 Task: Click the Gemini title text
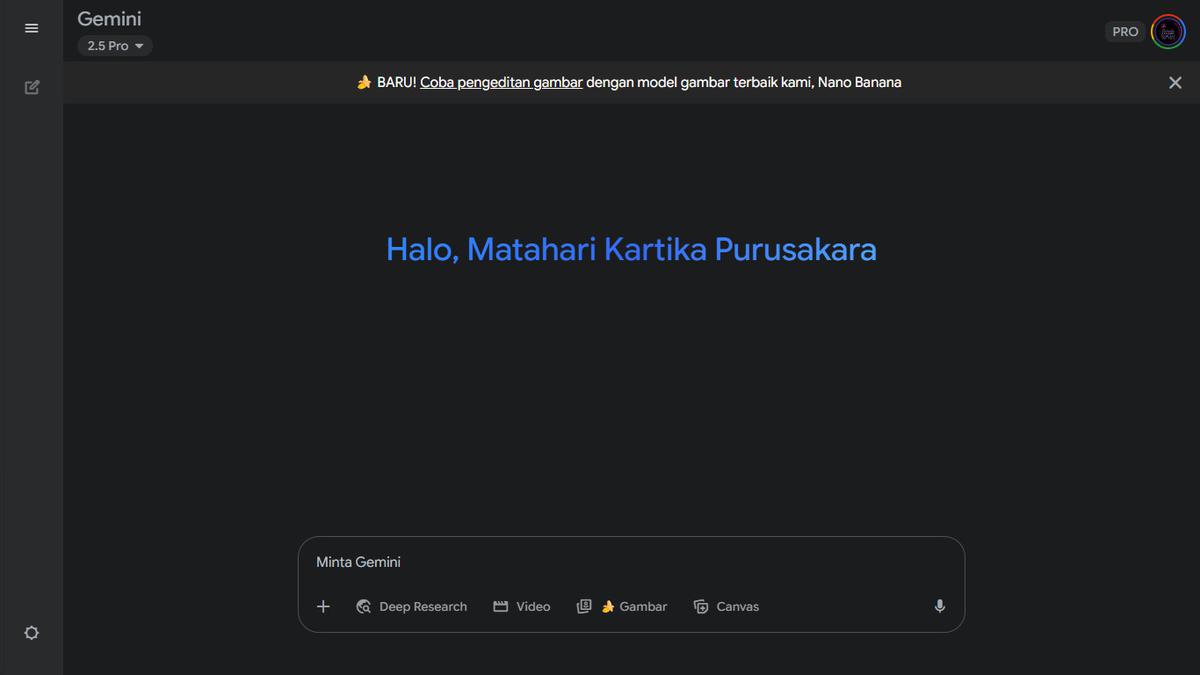pos(109,19)
